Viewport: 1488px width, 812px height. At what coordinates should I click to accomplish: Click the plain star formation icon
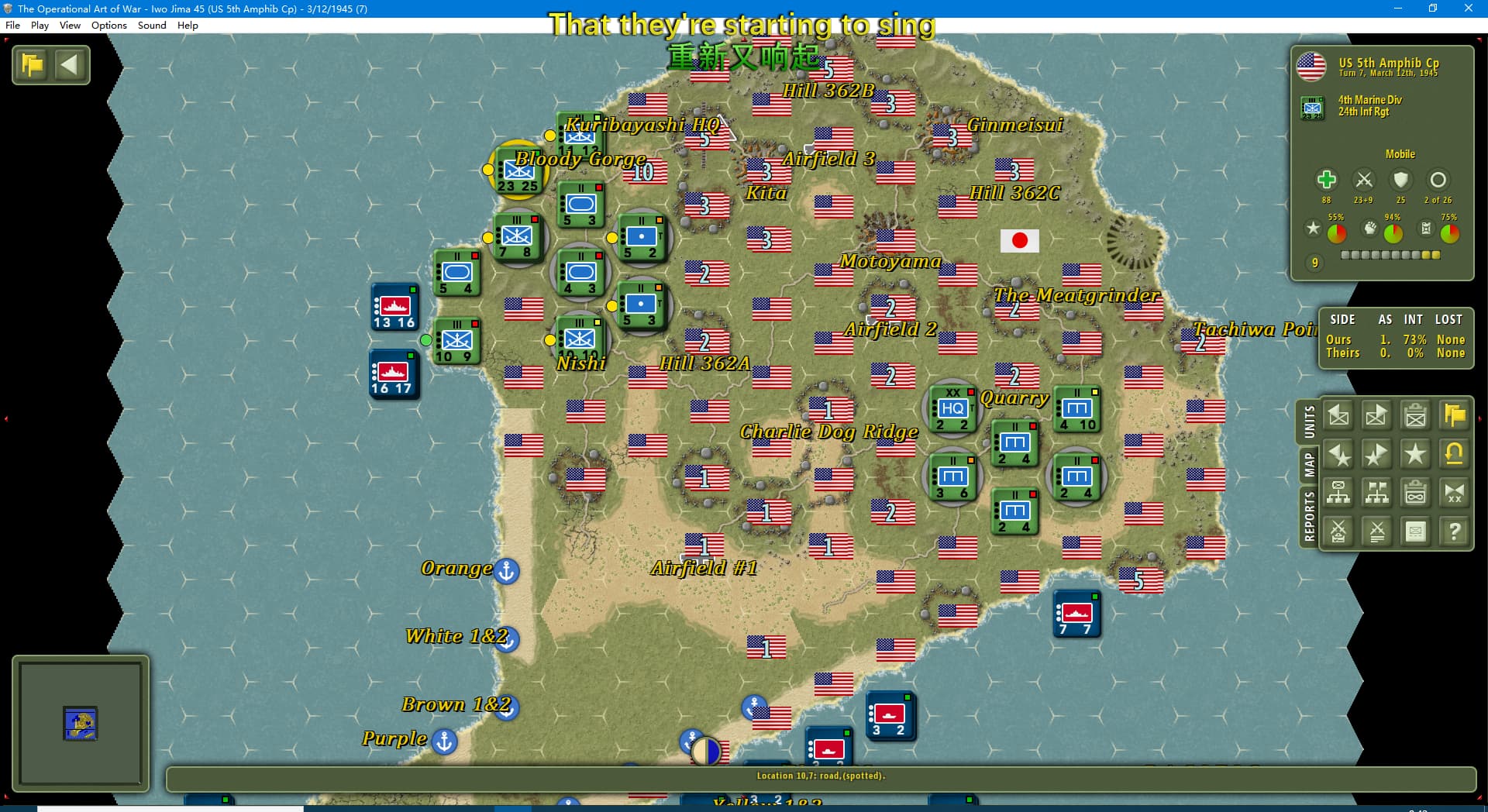coord(1415,454)
